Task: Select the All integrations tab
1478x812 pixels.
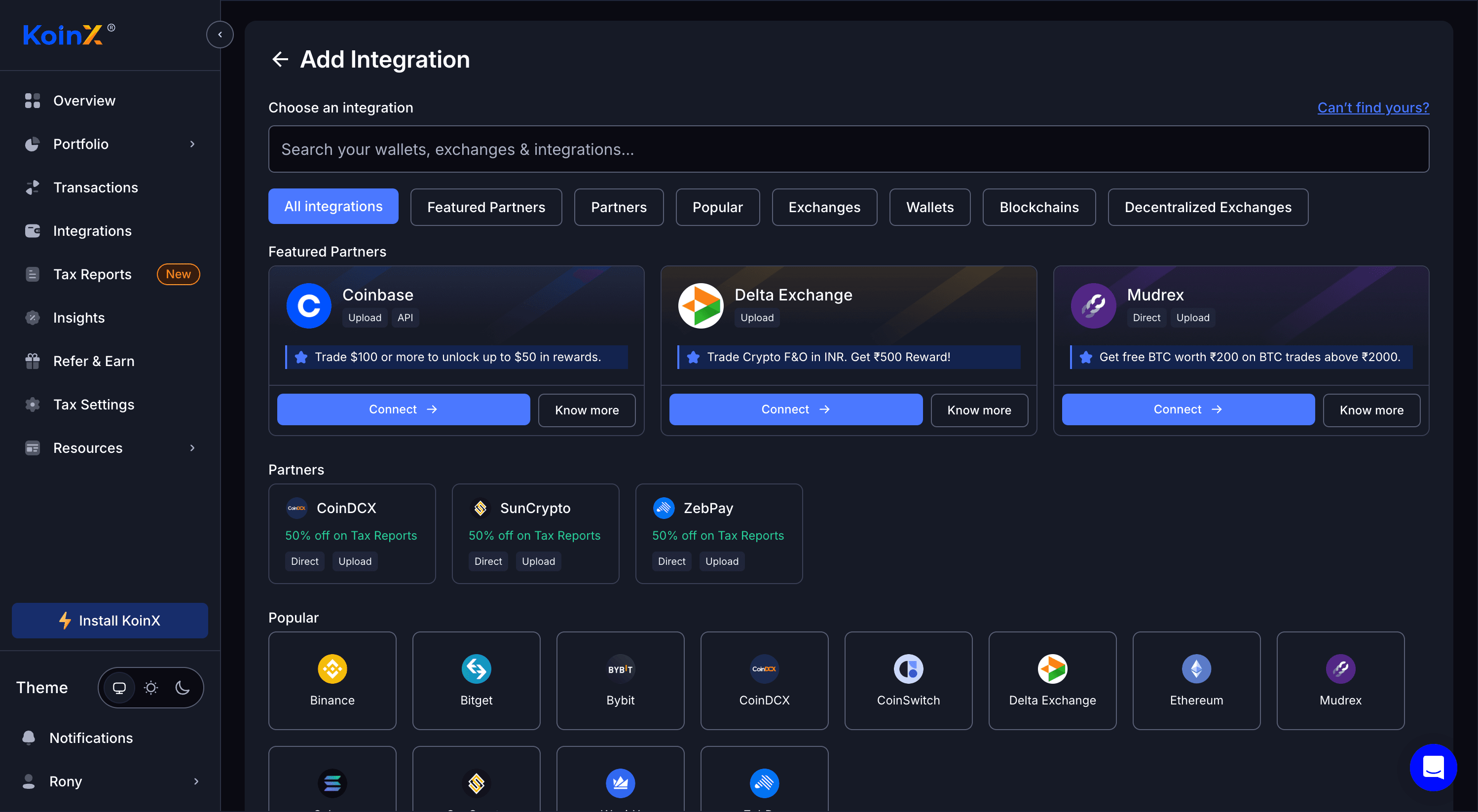Action: coord(333,206)
